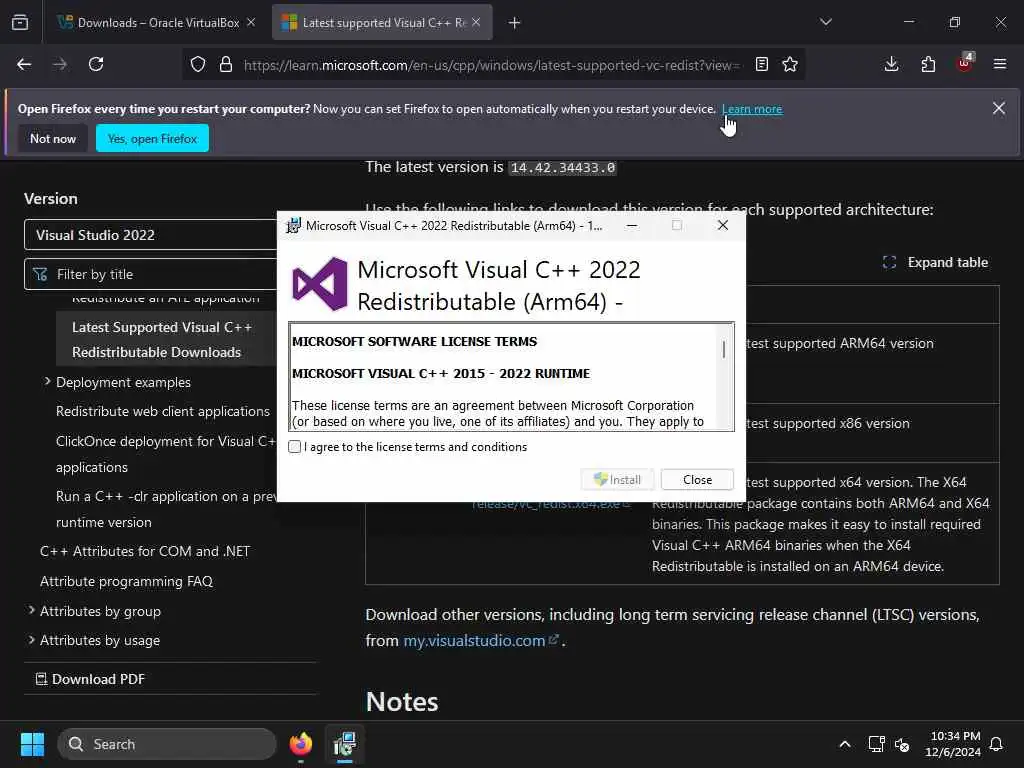
Task: Open Firefox View icon at top left
Action: point(20,23)
